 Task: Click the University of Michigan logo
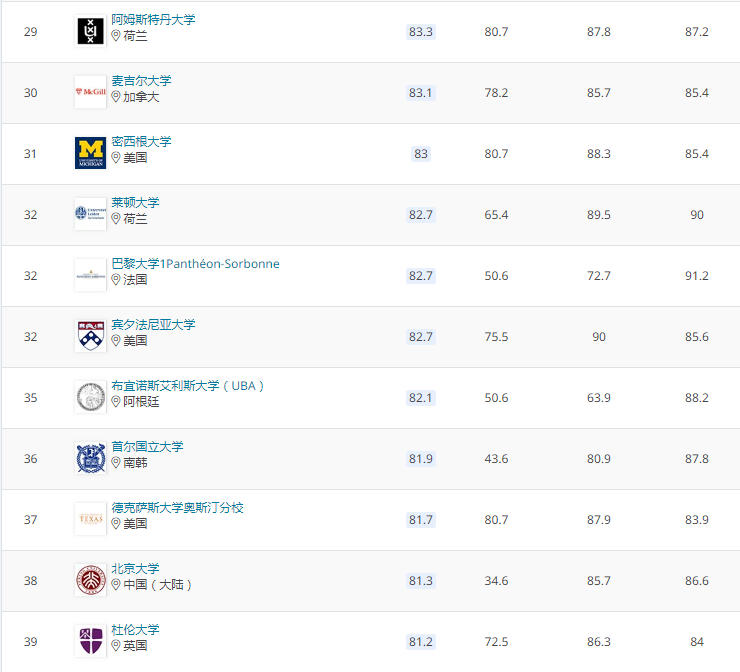pyautogui.click(x=90, y=153)
